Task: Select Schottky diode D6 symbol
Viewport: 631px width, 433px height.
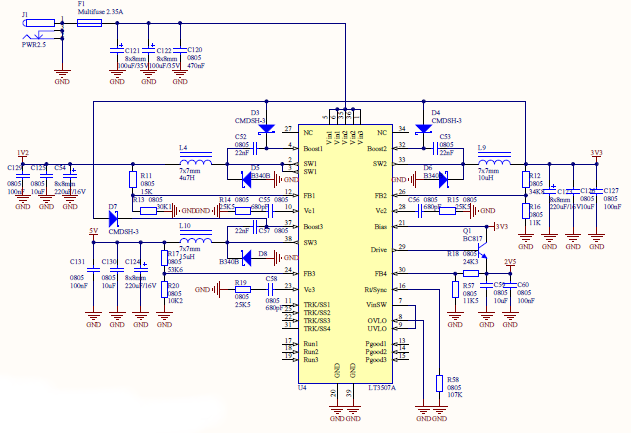Action: 443,179
